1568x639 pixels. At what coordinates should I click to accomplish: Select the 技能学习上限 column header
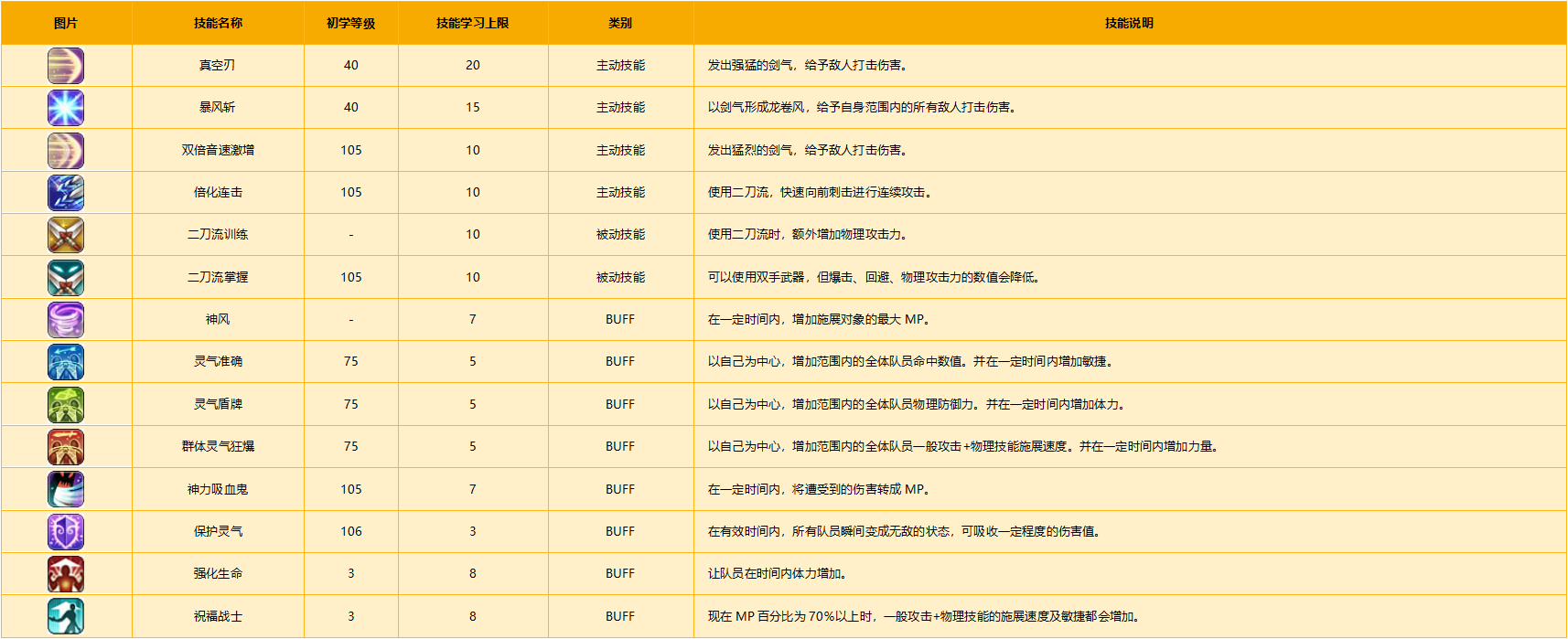pyautogui.click(x=472, y=23)
